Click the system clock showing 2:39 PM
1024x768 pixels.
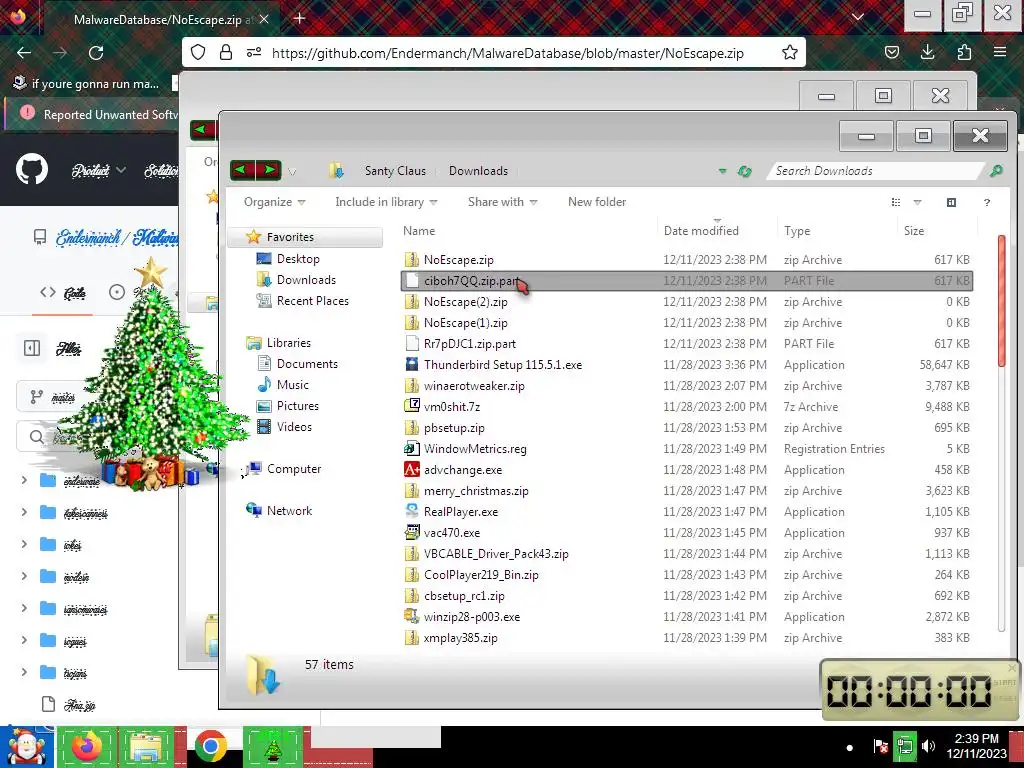pyautogui.click(x=976, y=746)
